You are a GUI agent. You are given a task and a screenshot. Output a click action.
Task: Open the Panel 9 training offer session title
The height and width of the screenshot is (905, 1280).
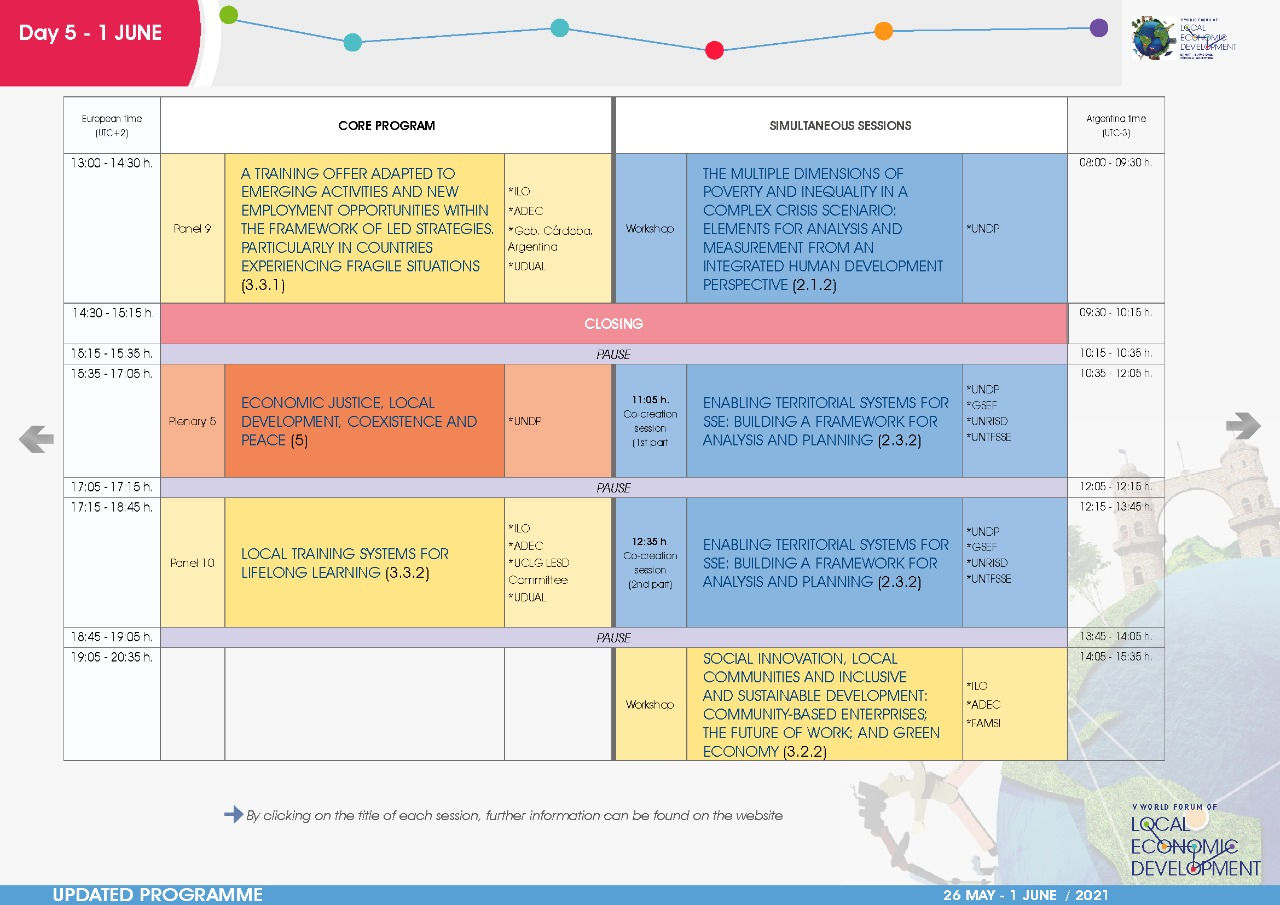coord(367,229)
